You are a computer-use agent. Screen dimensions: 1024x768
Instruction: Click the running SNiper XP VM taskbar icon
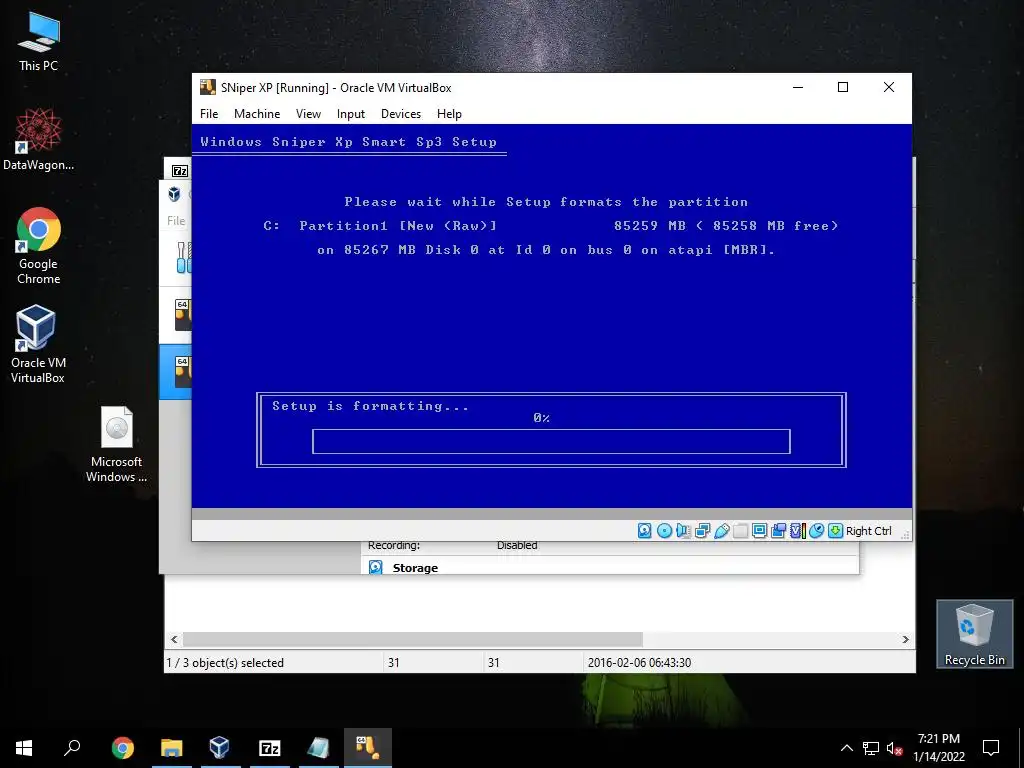point(368,748)
